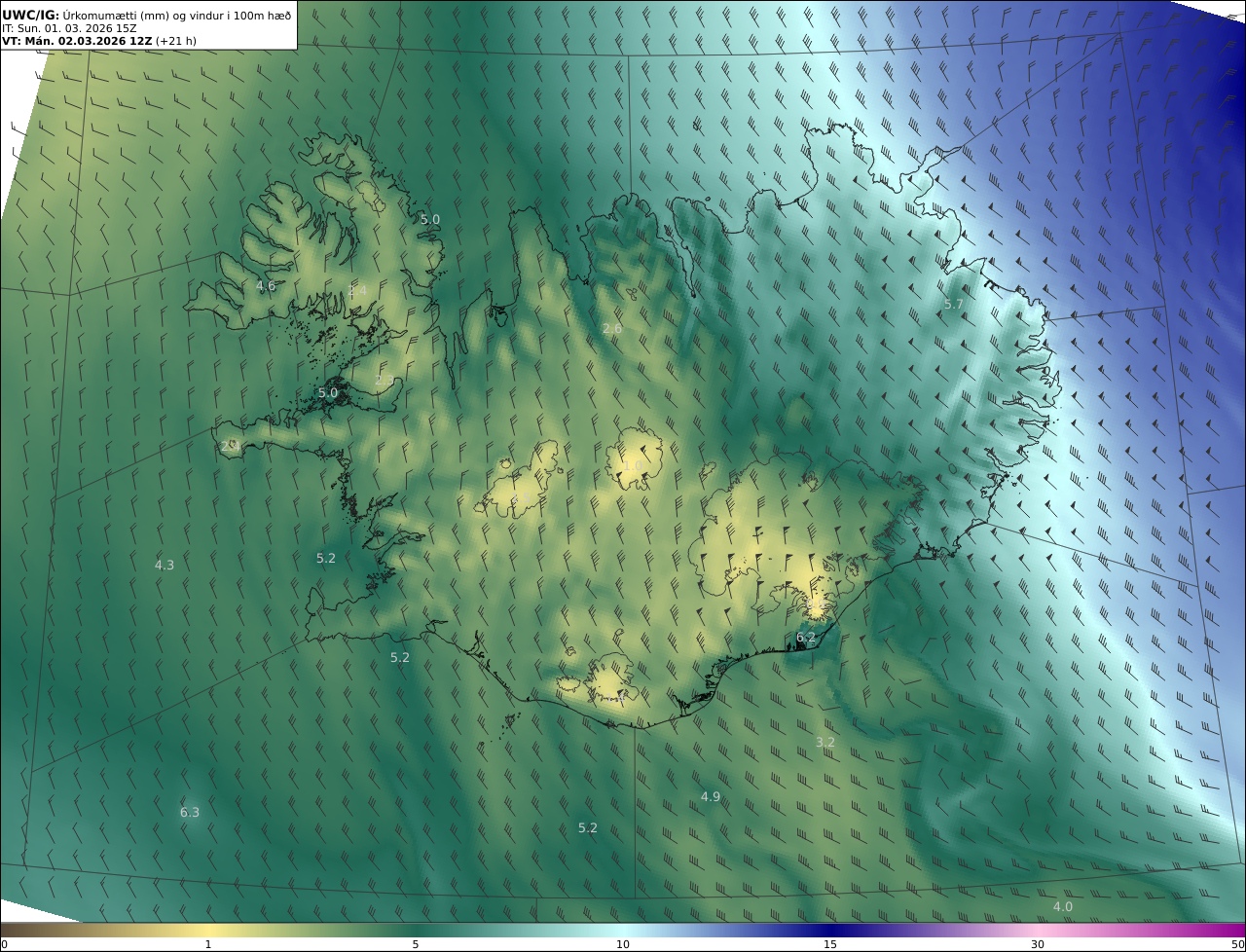This screenshot has width=1246, height=952.
Task: Click the 1.0 value on Hofsjökull glacier
Action: coord(633,466)
